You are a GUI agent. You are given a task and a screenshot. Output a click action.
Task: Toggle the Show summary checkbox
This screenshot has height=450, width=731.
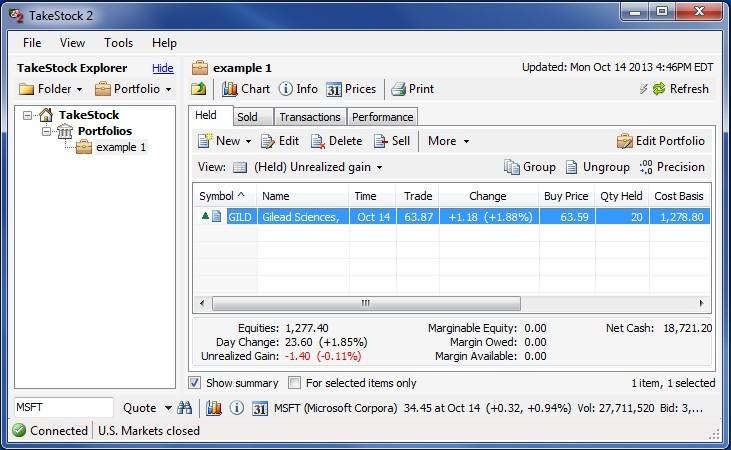(194, 383)
